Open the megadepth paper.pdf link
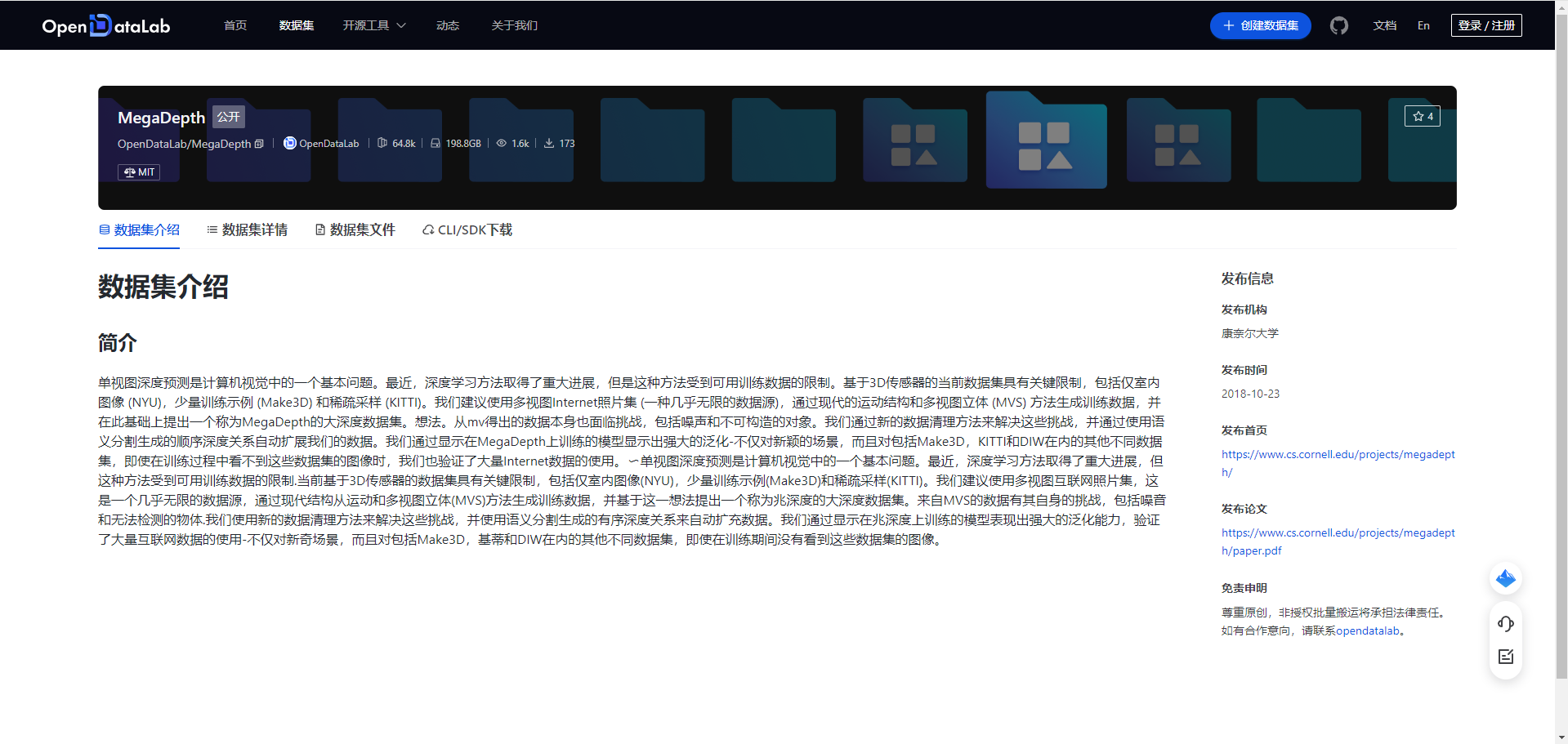Viewport: 1568px width, 744px height. [1338, 541]
